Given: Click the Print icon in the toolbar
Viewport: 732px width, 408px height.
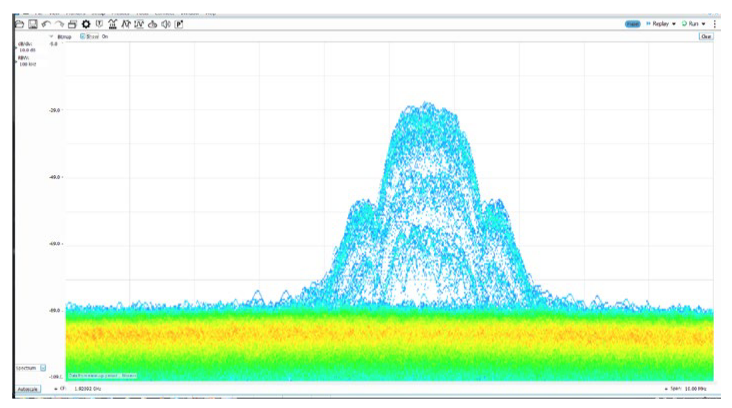Looking at the screenshot, I should pyautogui.click(x=73, y=23).
